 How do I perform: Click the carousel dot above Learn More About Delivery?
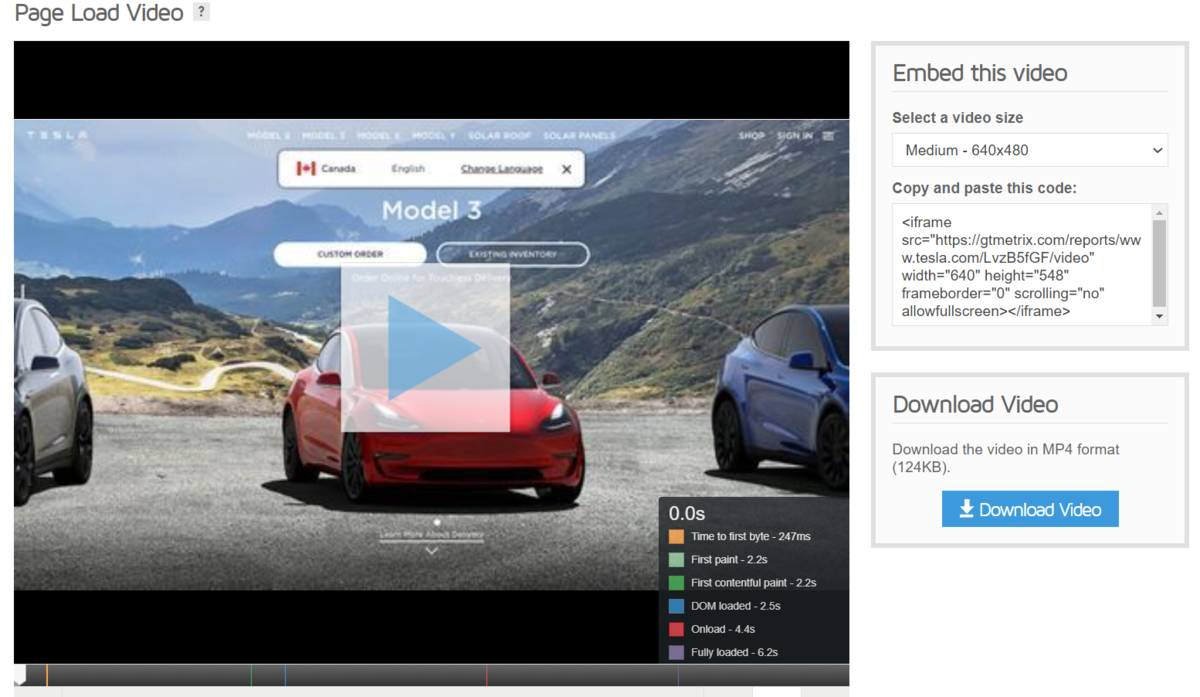tap(437, 522)
